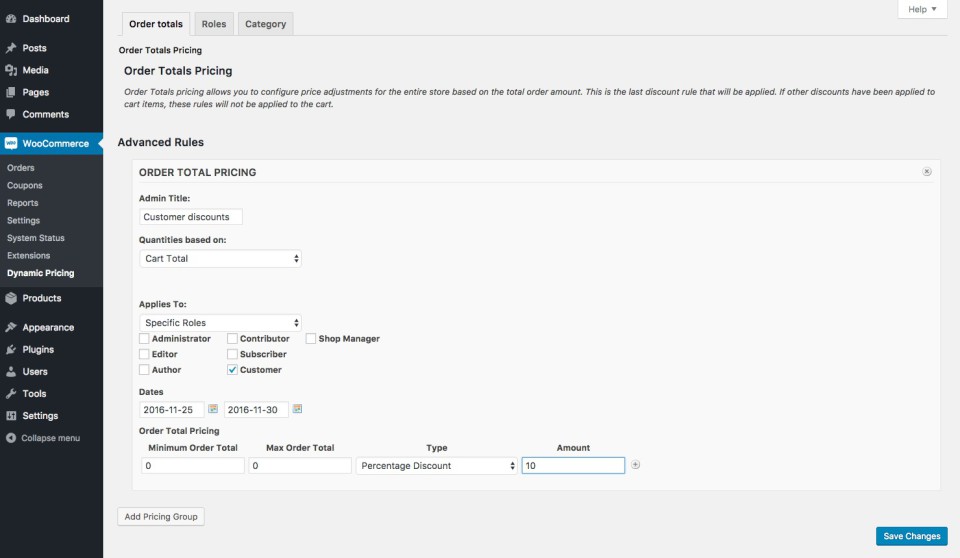960x558 pixels.
Task: Remove the Order Total Pricing rule
Action: [x=926, y=172]
